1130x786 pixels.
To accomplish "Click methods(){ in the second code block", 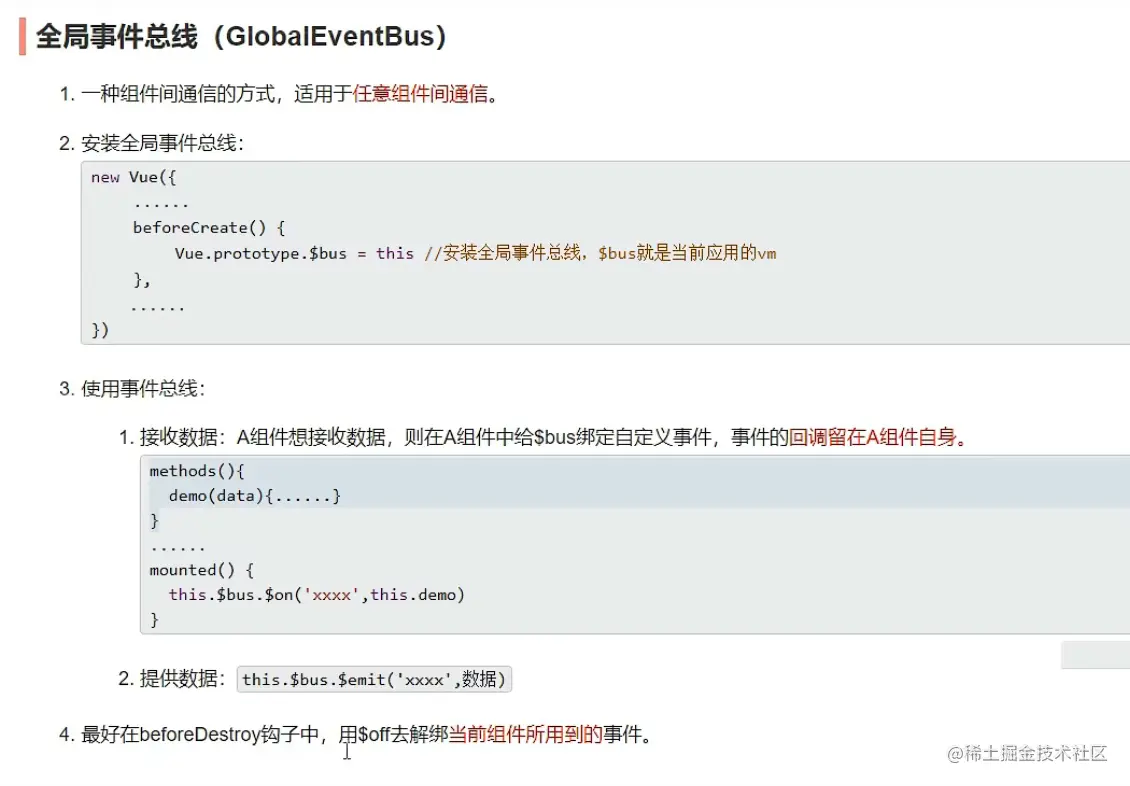I will coord(197,471).
